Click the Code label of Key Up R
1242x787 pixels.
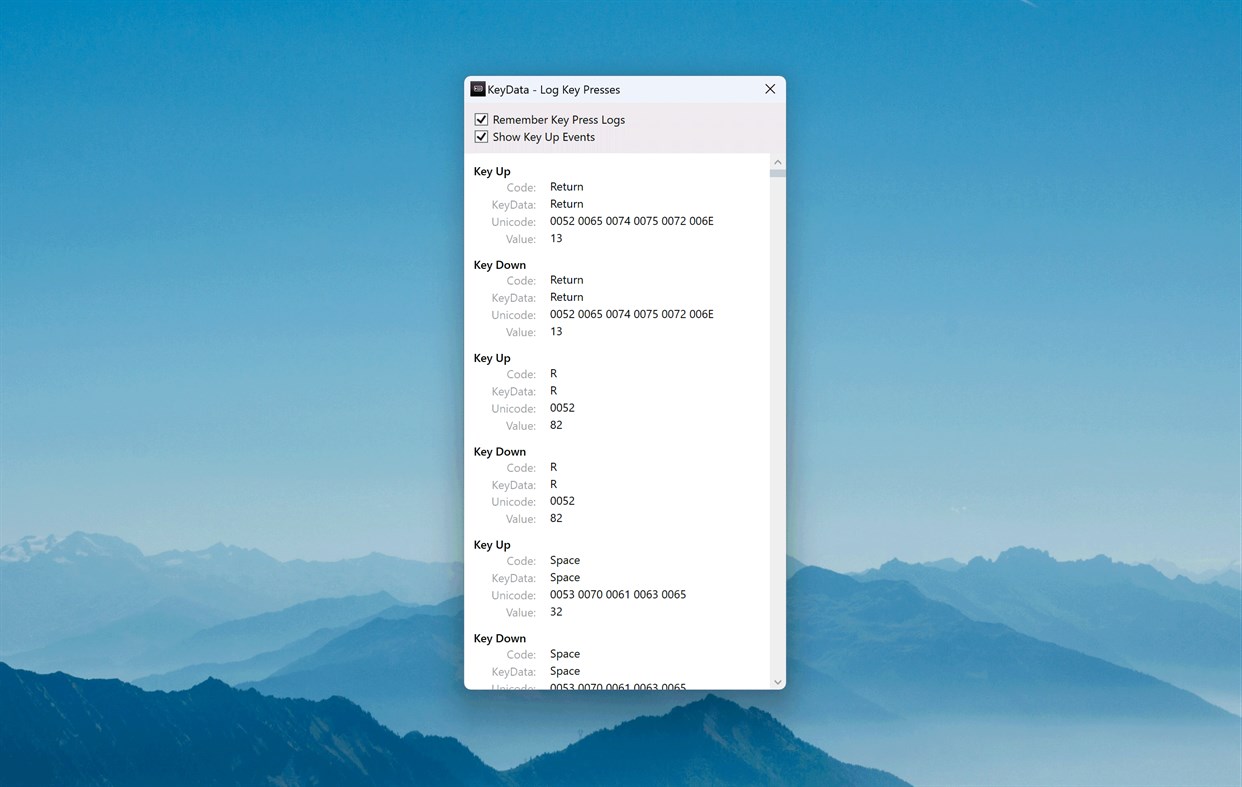coord(521,373)
